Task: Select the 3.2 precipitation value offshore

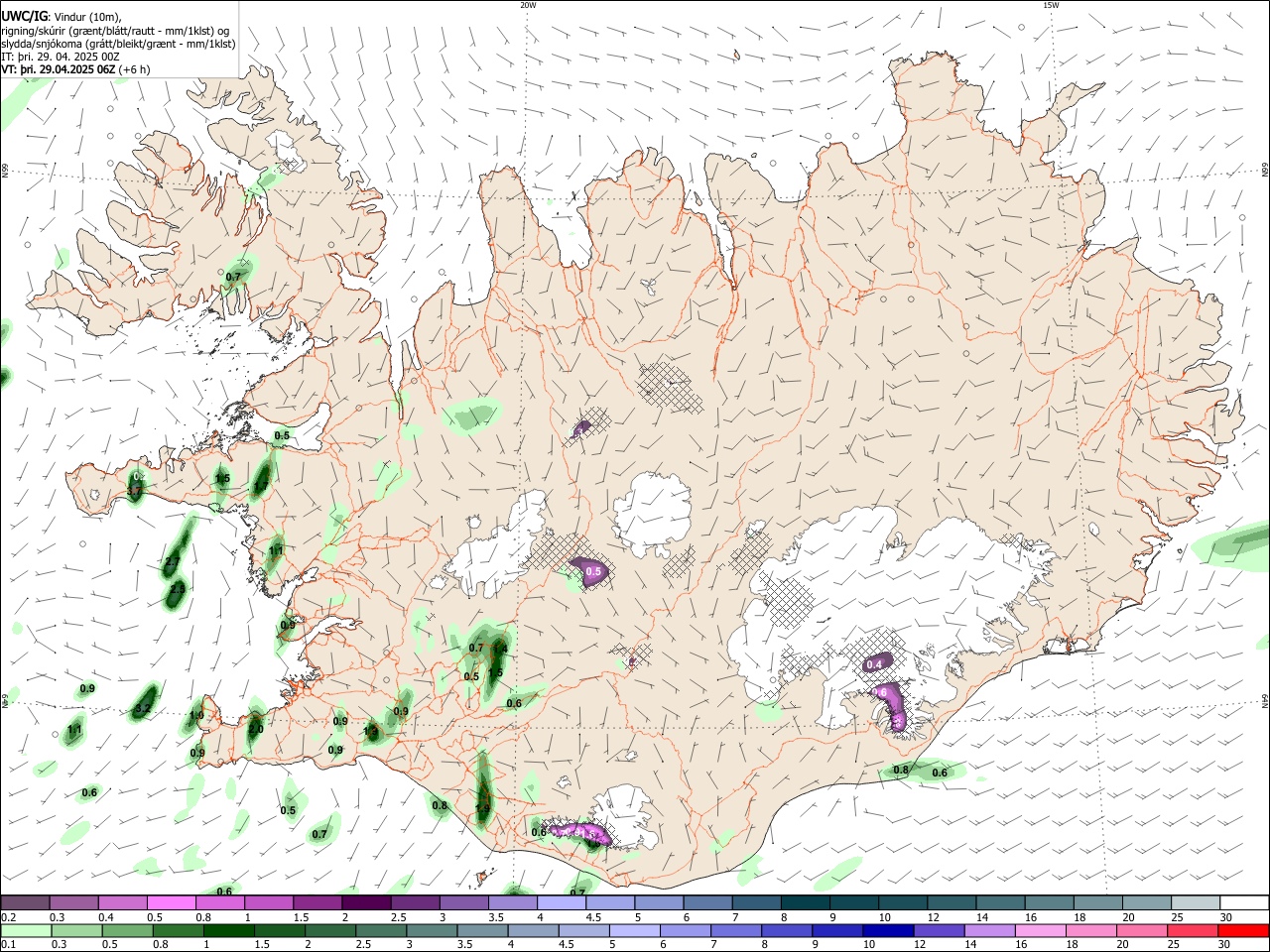Action: tap(143, 708)
